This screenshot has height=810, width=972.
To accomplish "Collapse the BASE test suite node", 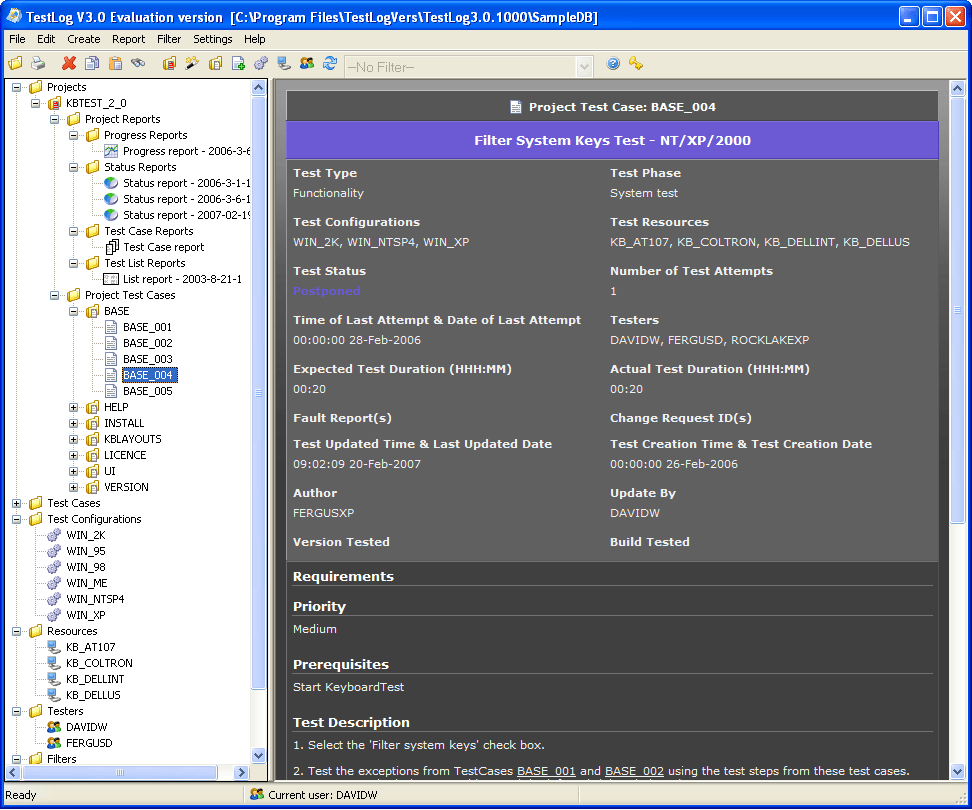I will tap(74, 312).
